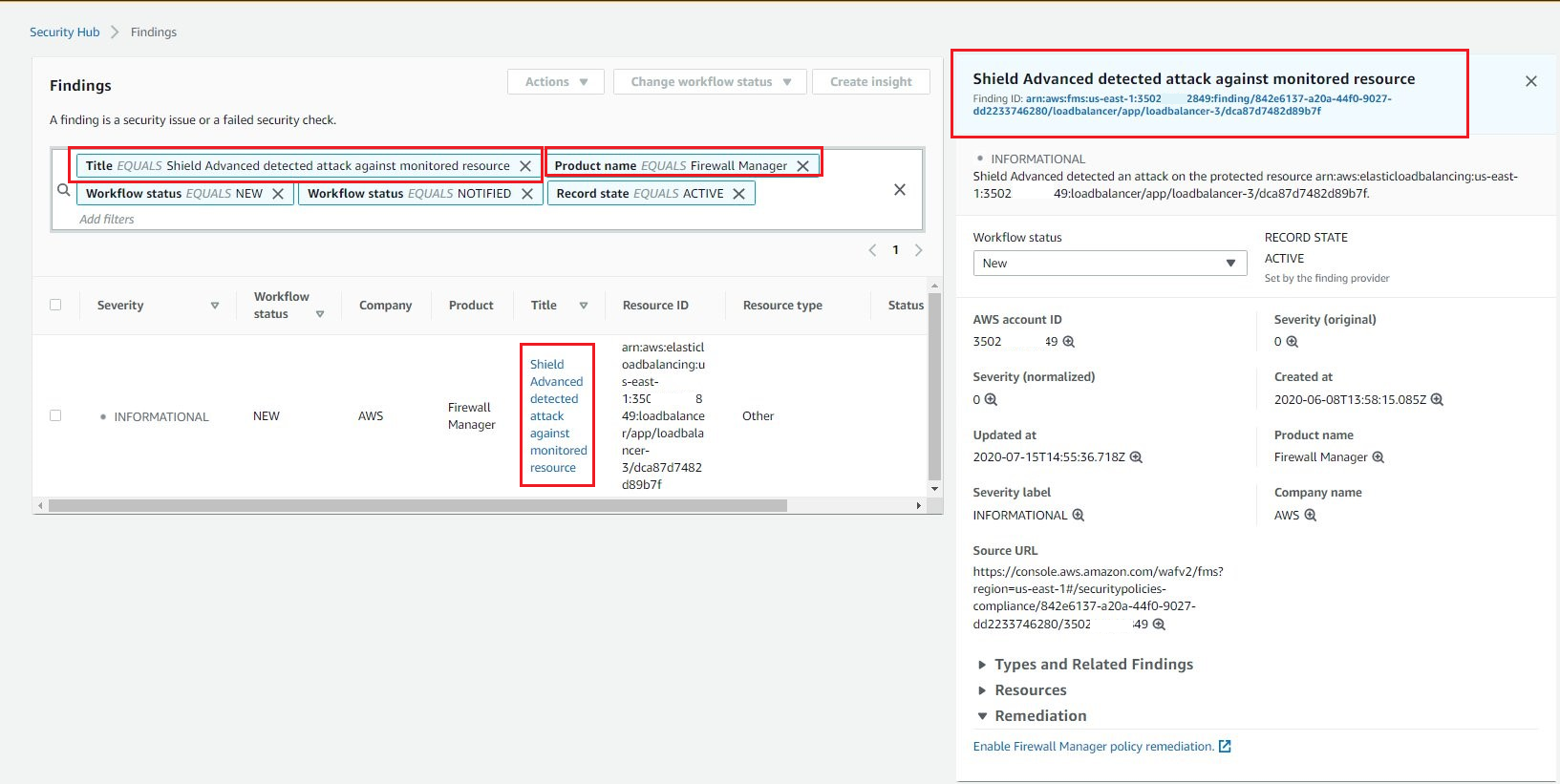Click the vertical scrollbar of findings table
This screenshot has width=1560, height=784.
coord(934,387)
